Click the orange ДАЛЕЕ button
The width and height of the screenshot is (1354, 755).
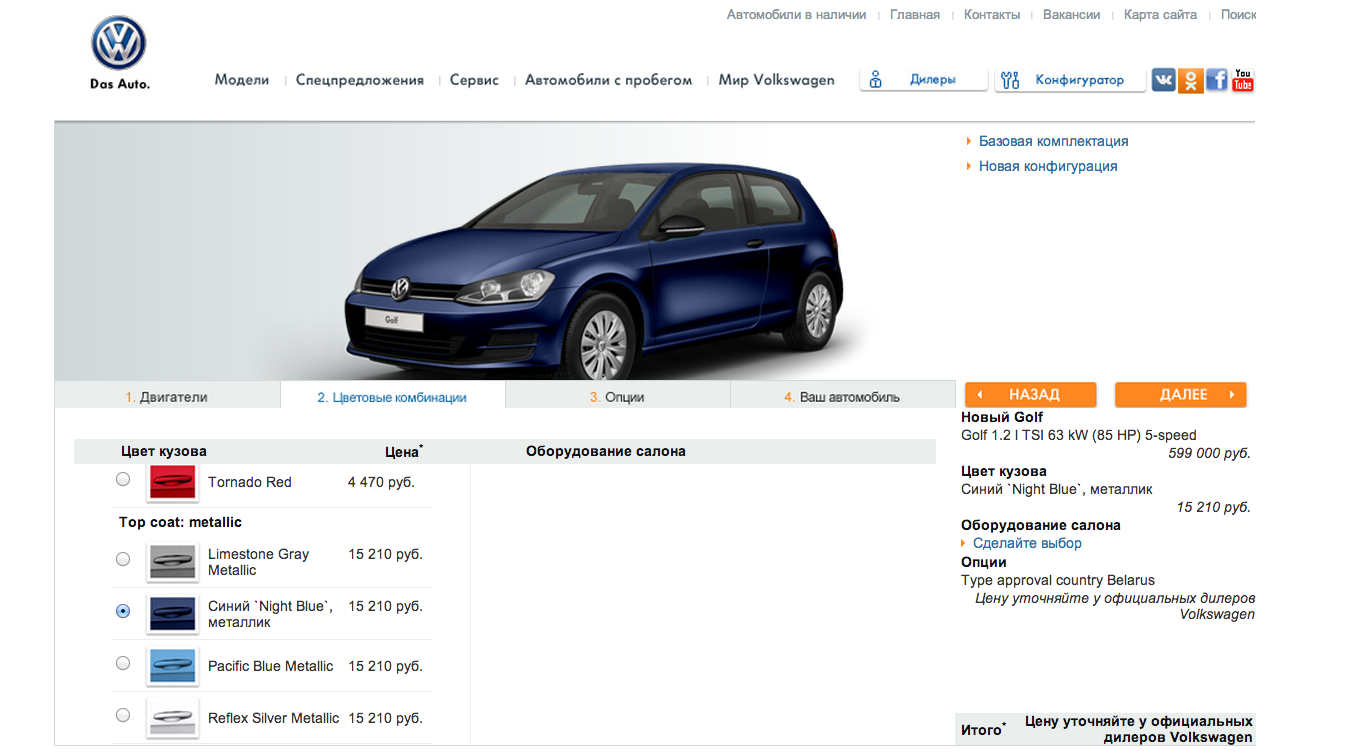click(x=1180, y=394)
